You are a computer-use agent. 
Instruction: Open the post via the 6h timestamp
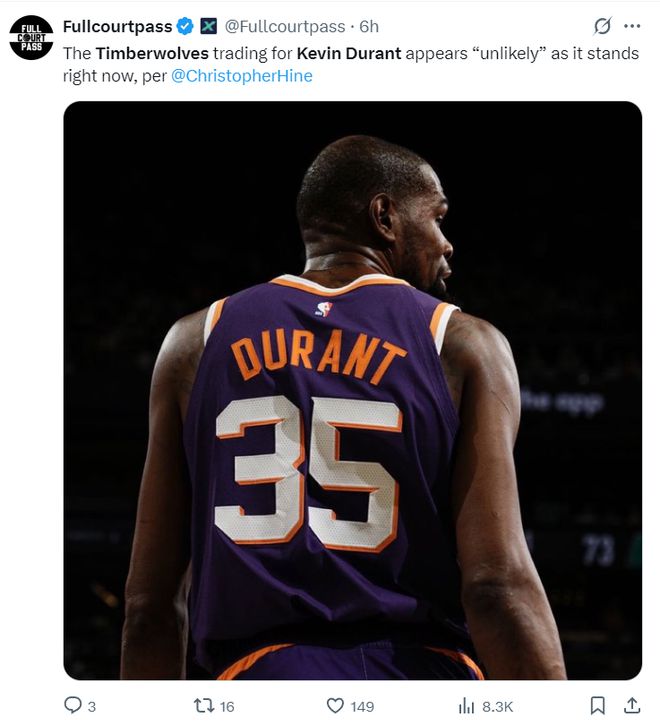tap(369, 26)
